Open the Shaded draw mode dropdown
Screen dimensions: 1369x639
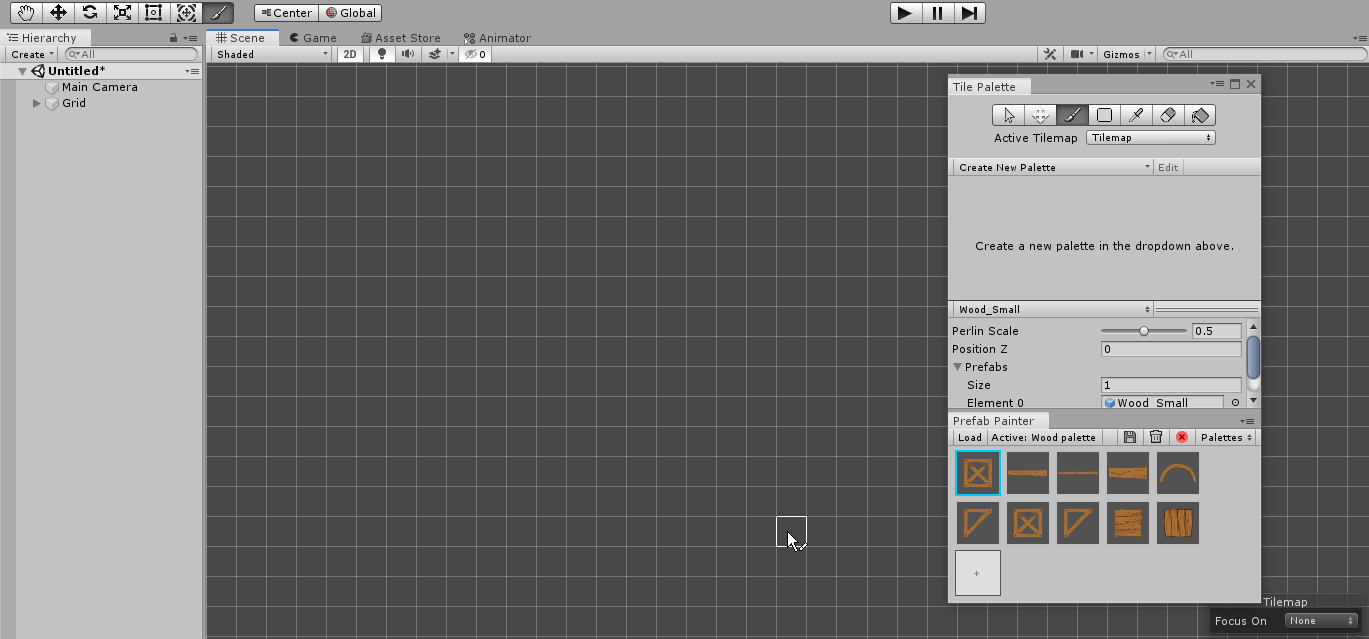pos(272,54)
